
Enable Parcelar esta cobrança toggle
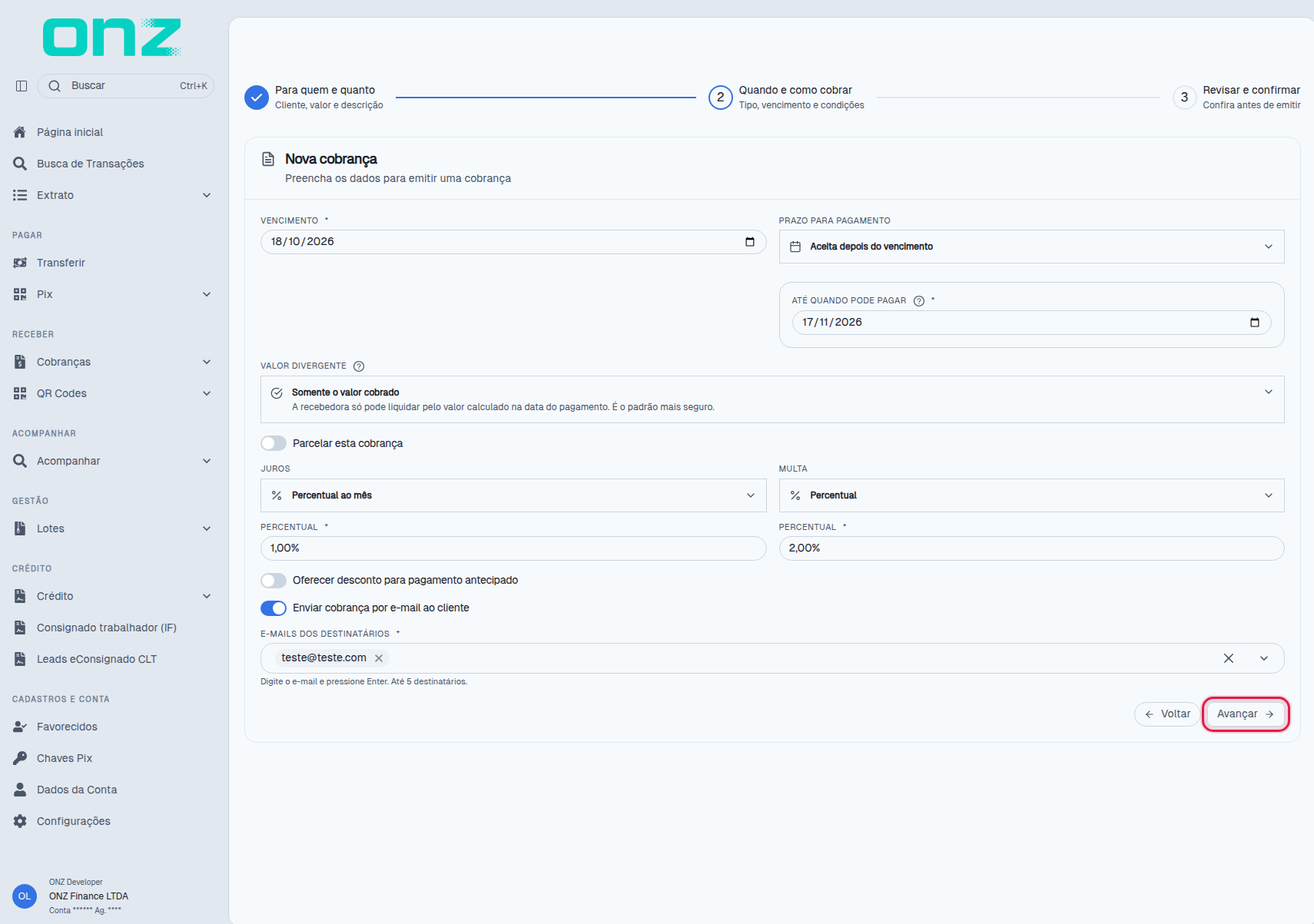tap(274, 443)
